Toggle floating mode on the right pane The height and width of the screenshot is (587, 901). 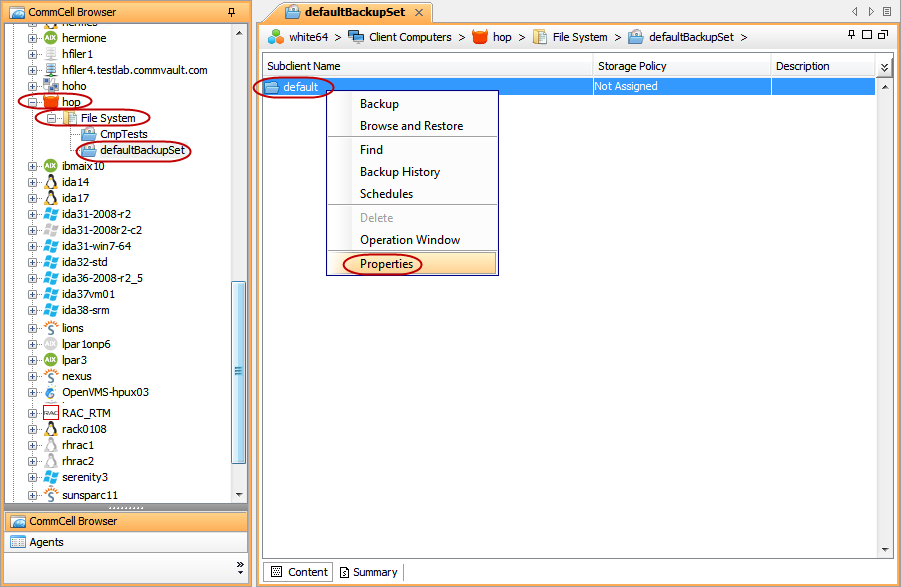[883, 34]
